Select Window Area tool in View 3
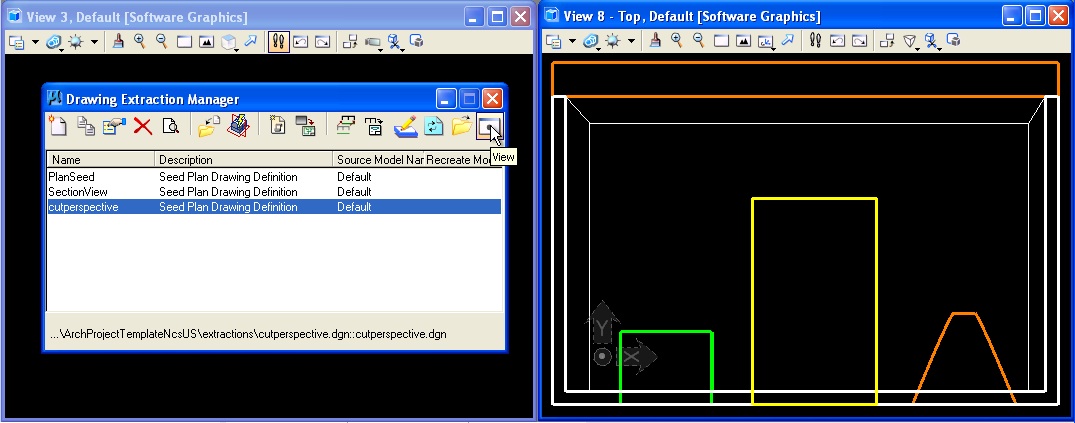This screenshot has height=423, width=1075. [184, 42]
